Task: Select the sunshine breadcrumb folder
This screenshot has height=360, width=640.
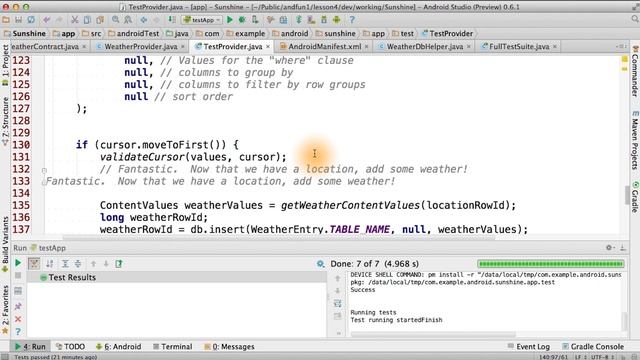Action: [336, 33]
